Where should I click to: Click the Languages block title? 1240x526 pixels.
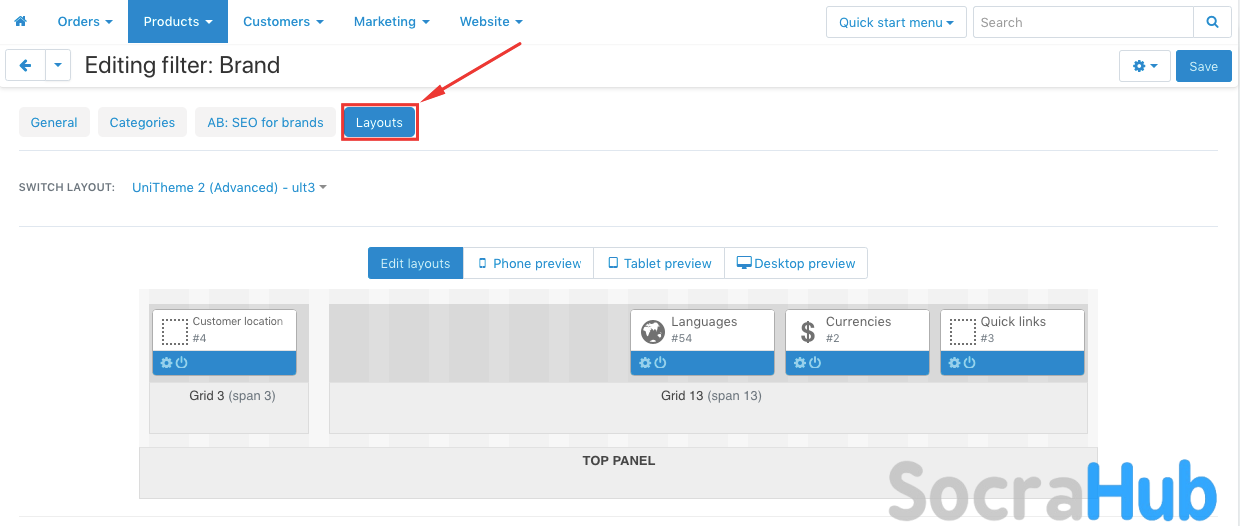click(x=704, y=322)
